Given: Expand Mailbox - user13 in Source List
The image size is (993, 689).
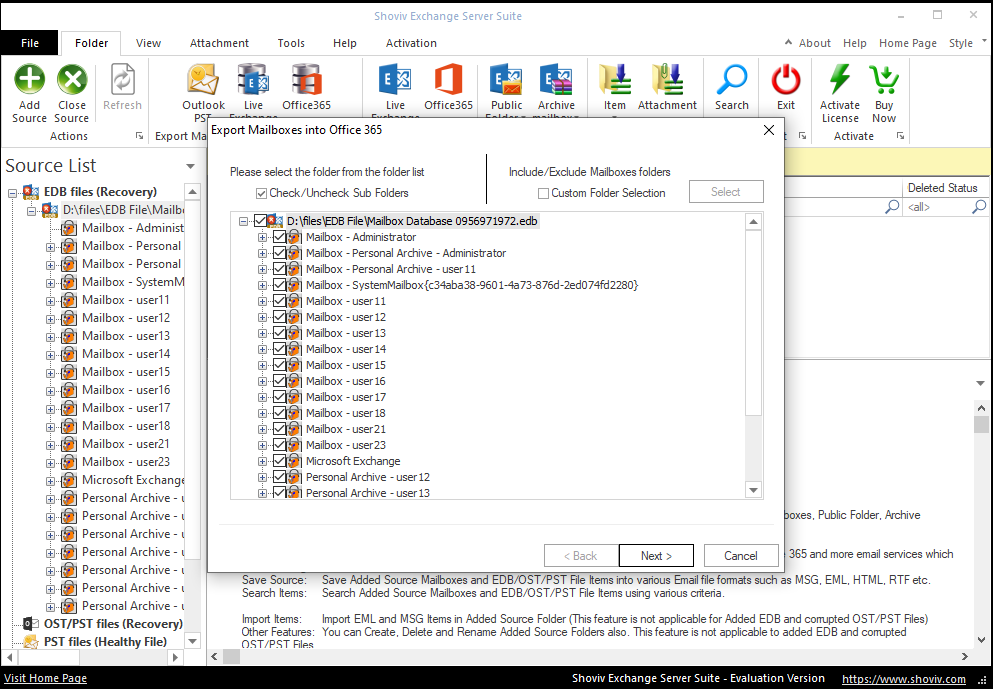Looking at the screenshot, I should (50, 337).
